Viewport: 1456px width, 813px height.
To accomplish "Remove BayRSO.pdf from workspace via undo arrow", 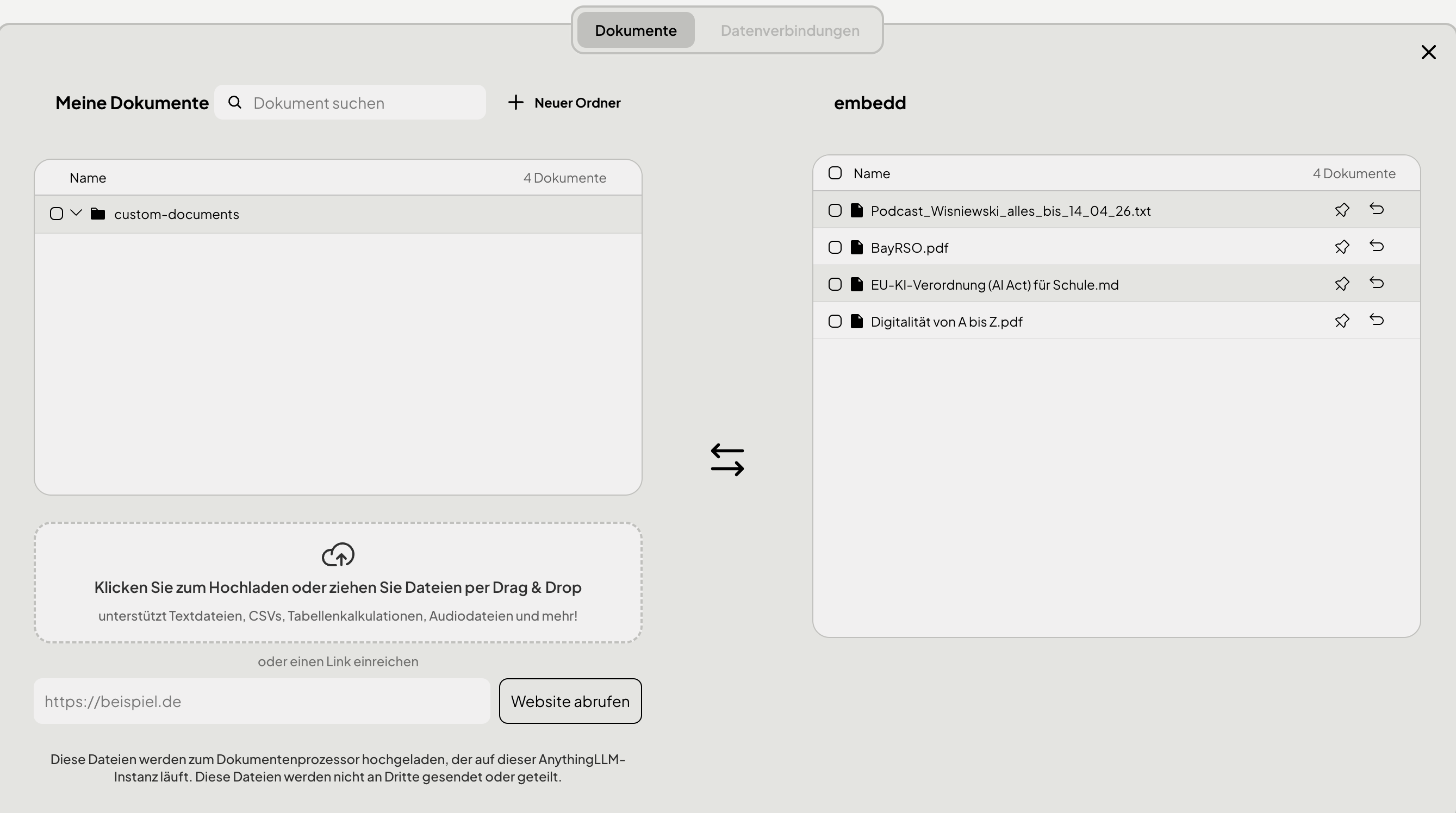I will coord(1376,246).
